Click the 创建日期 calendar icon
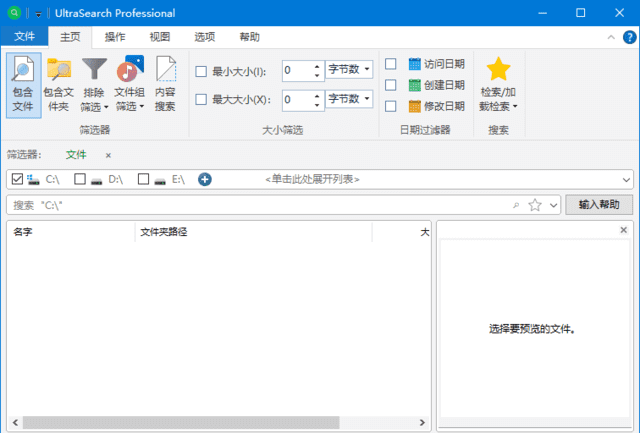The height and width of the screenshot is (433, 640). pos(414,85)
